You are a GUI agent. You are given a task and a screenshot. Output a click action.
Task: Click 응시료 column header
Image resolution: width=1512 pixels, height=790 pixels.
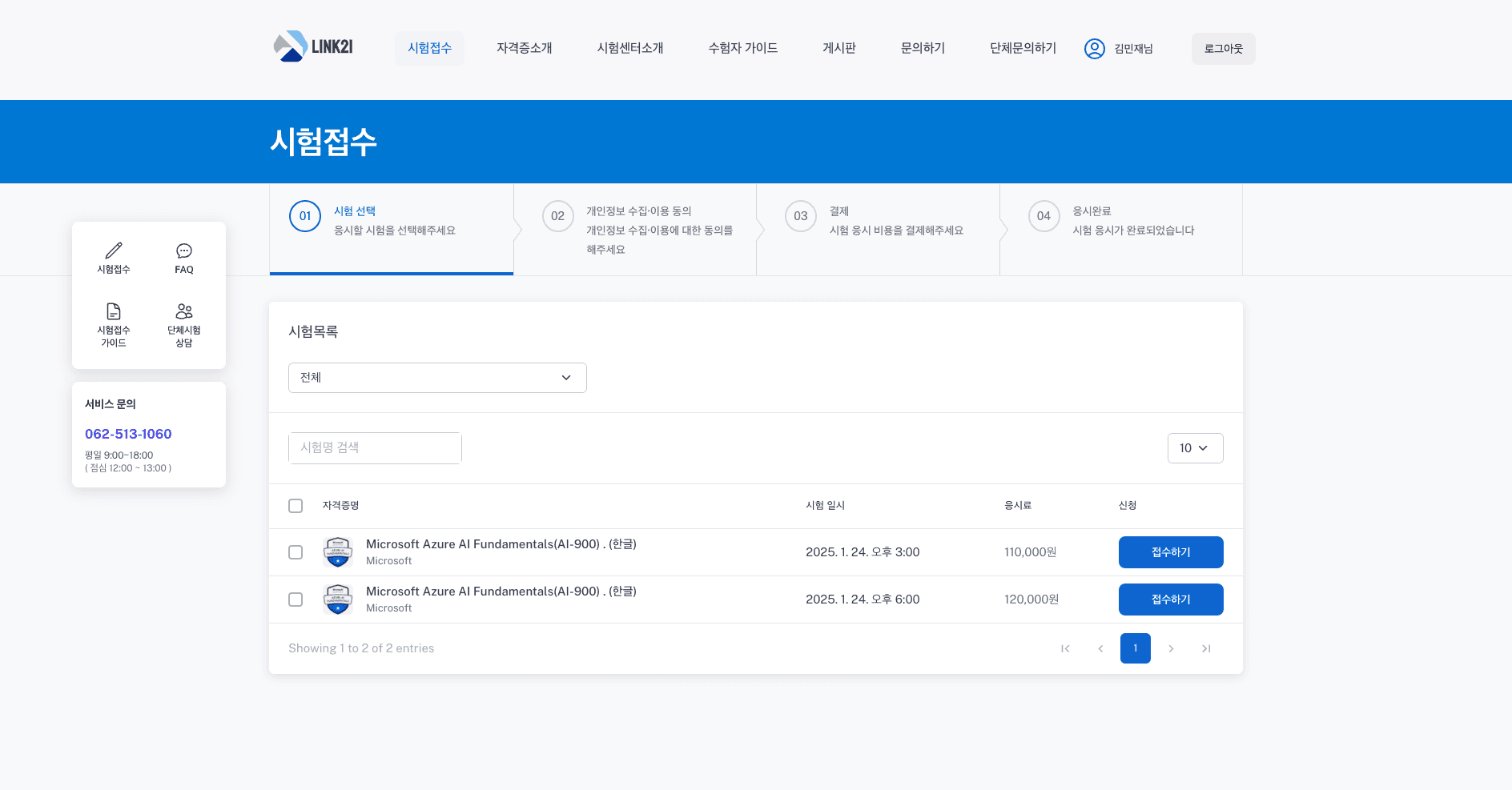pos(1018,506)
